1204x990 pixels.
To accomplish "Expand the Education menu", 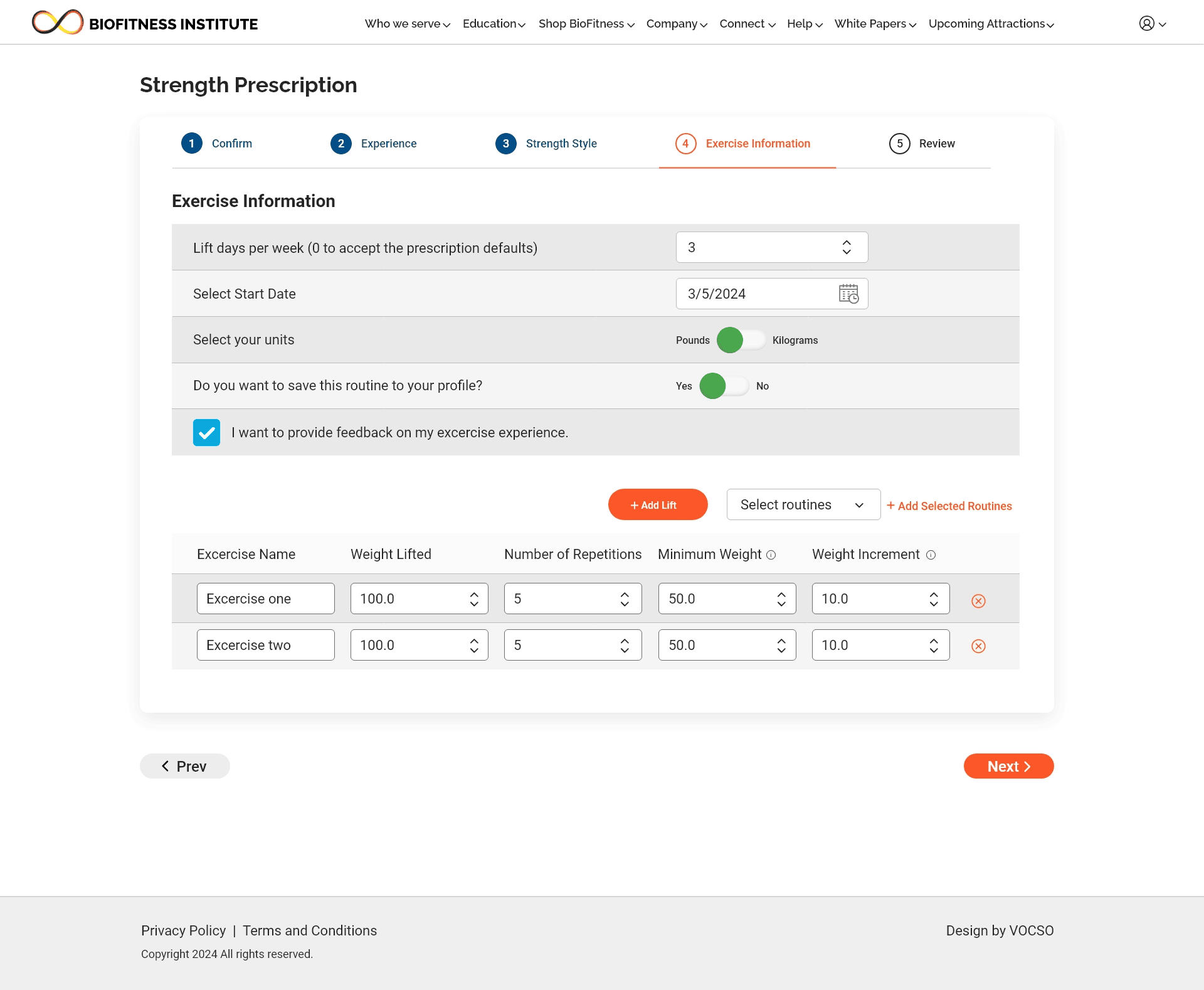I will pos(494,24).
